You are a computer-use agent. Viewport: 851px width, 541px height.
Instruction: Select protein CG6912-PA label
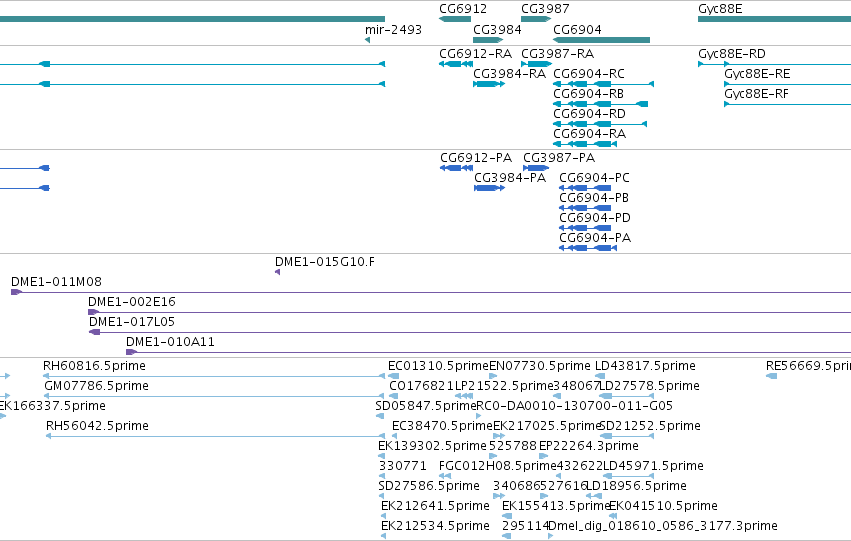click(476, 158)
